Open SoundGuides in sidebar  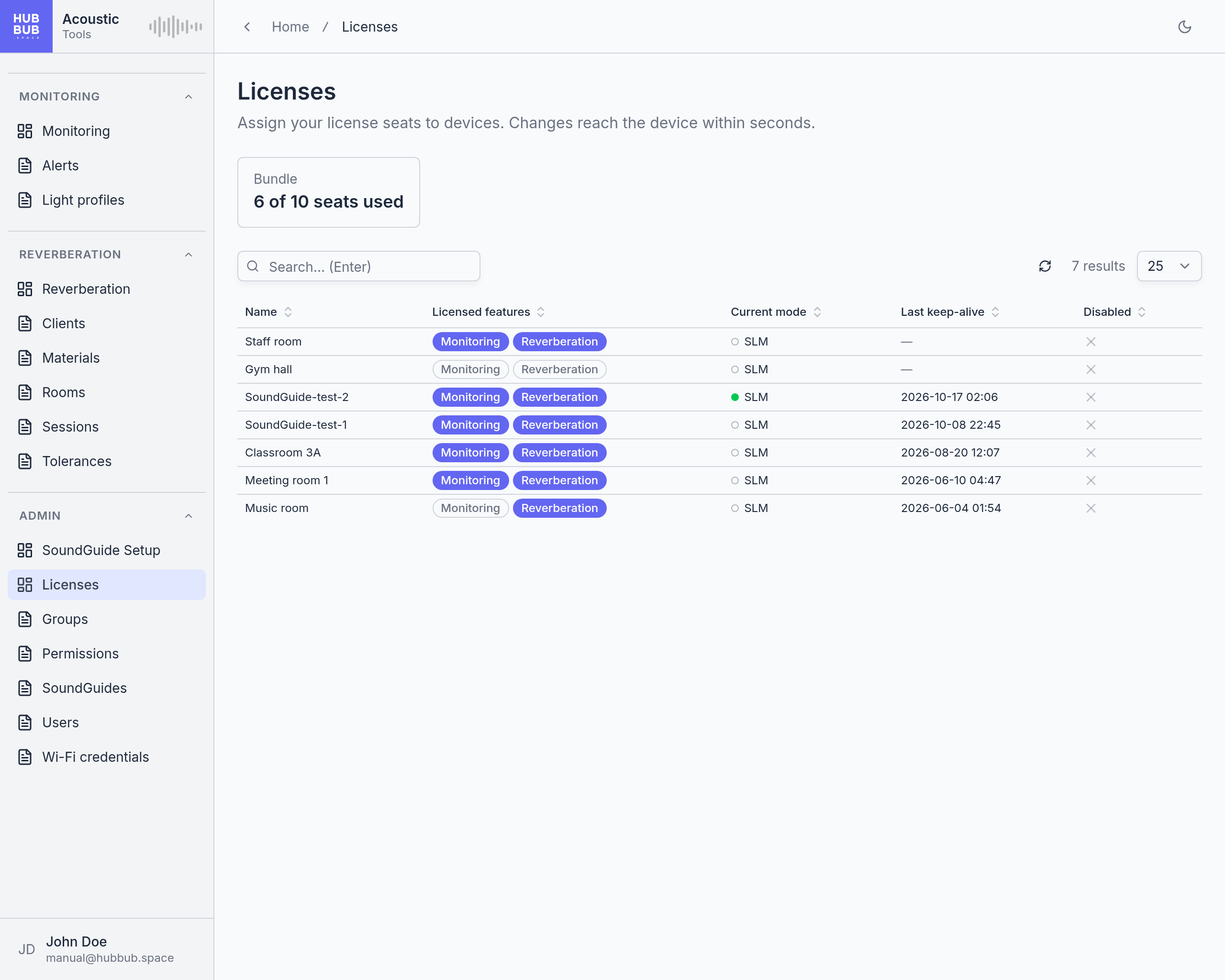tap(106, 688)
